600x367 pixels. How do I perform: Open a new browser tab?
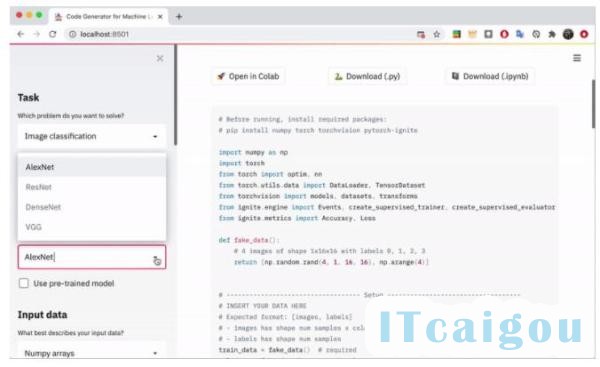click(179, 16)
